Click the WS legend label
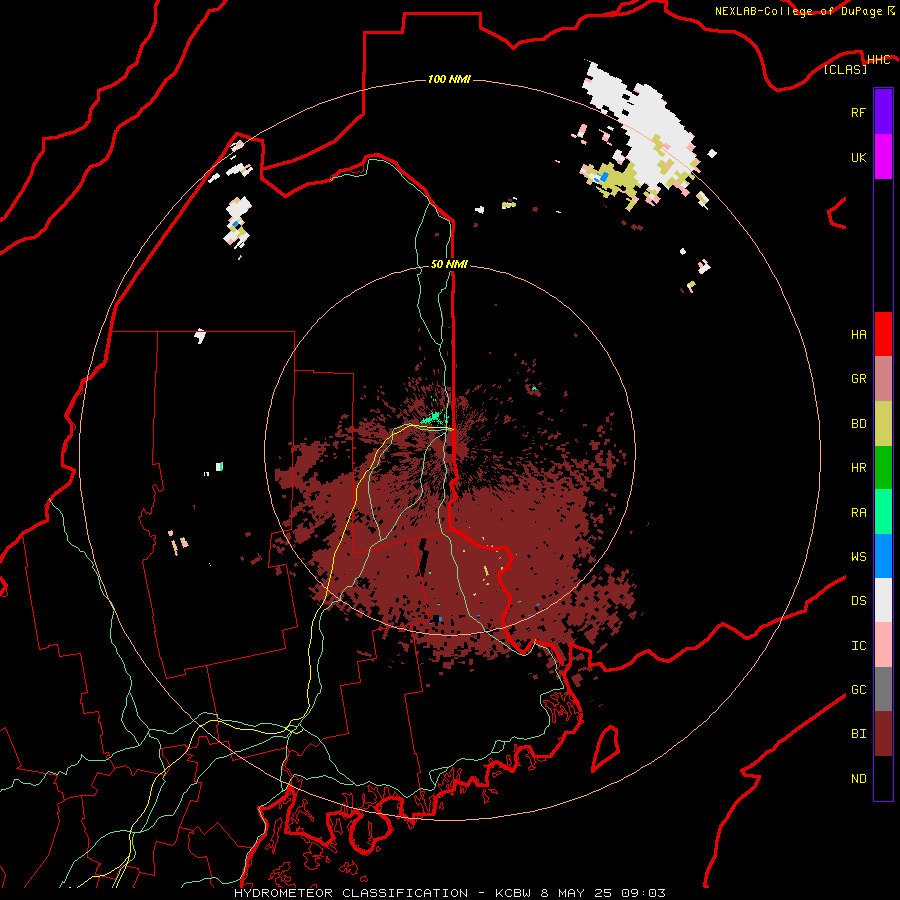900x900 pixels. (858, 556)
